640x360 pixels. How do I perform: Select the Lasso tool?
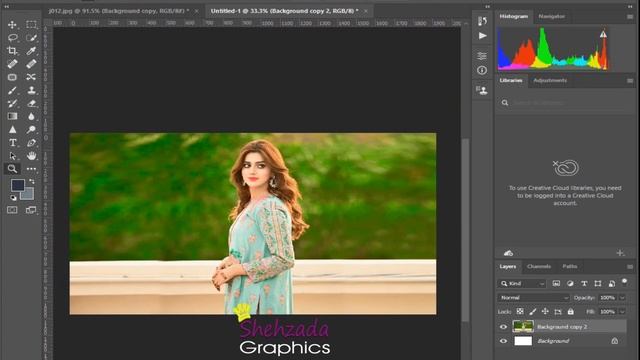[x=12, y=38]
